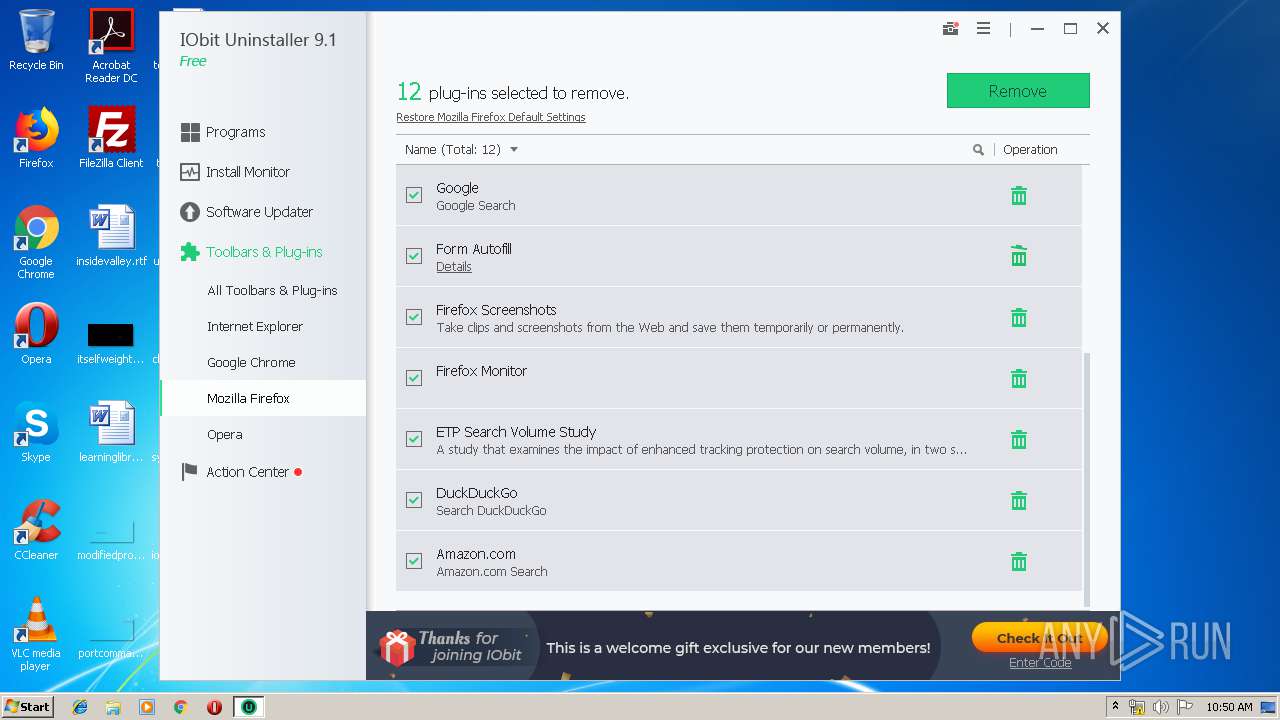
Task: Click the taskbar clock showing 10:50 AM
Action: pos(1229,707)
